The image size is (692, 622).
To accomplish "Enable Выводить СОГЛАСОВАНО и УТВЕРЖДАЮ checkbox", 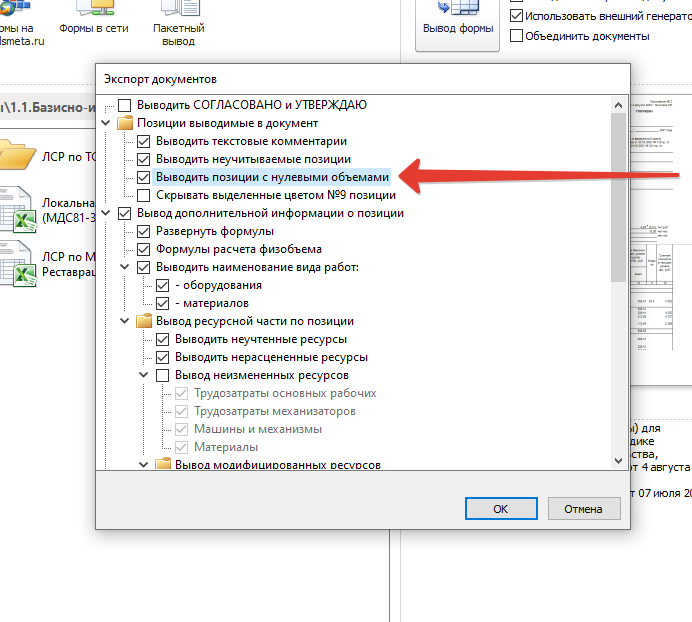I will tap(125, 105).
